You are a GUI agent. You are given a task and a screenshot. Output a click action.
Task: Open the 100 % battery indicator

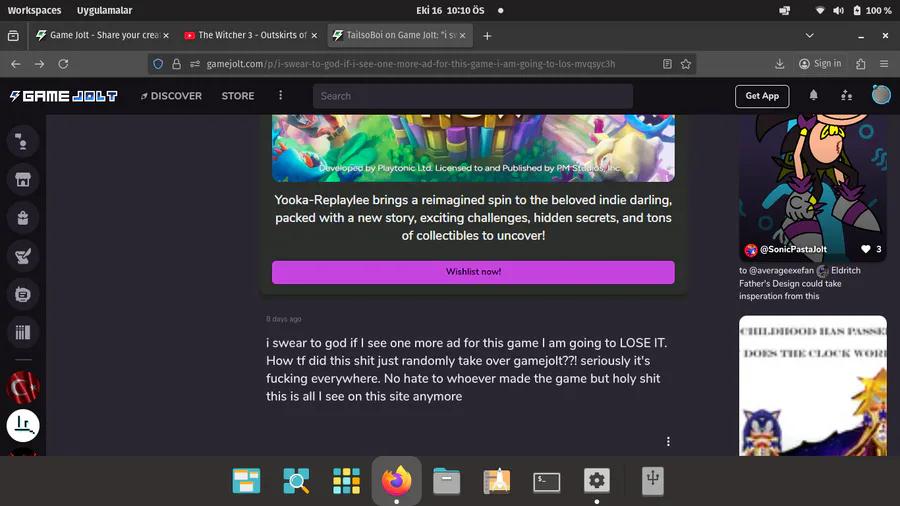click(872, 10)
